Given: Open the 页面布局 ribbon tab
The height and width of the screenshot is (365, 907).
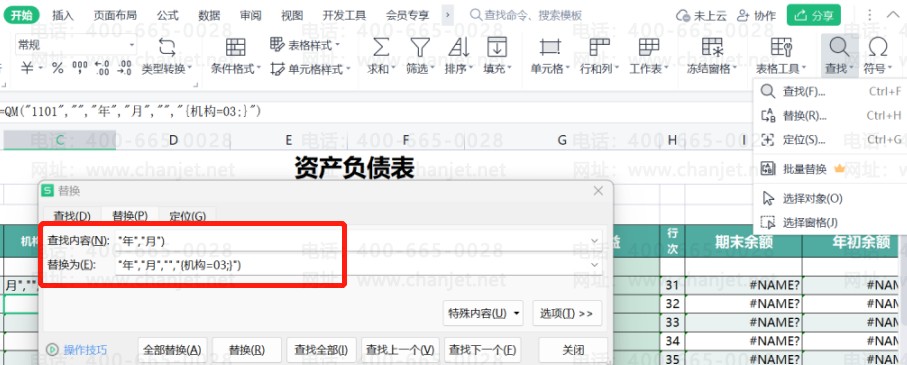Looking at the screenshot, I should (115, 15).
